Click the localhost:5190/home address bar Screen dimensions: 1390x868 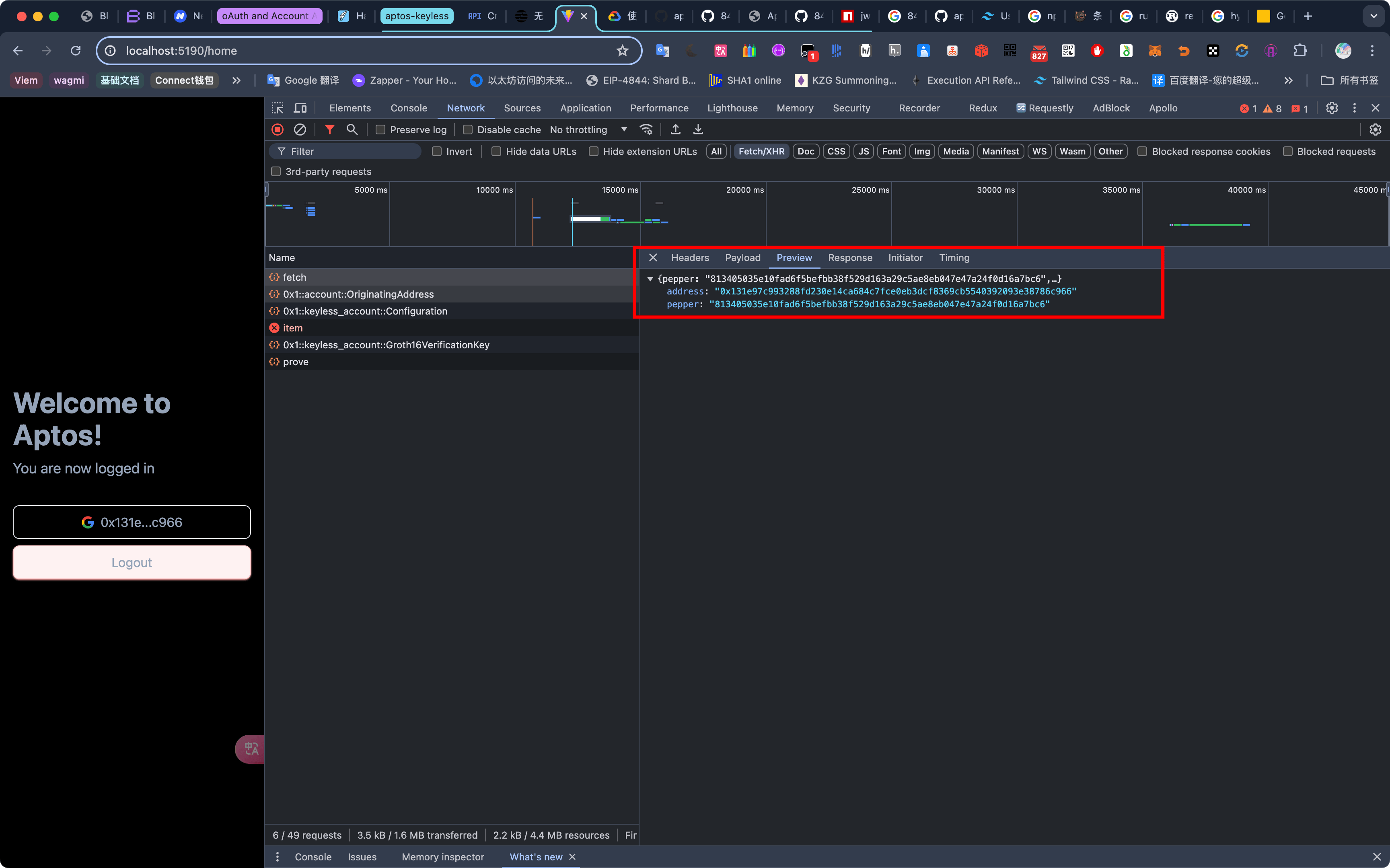click(368, 51)
